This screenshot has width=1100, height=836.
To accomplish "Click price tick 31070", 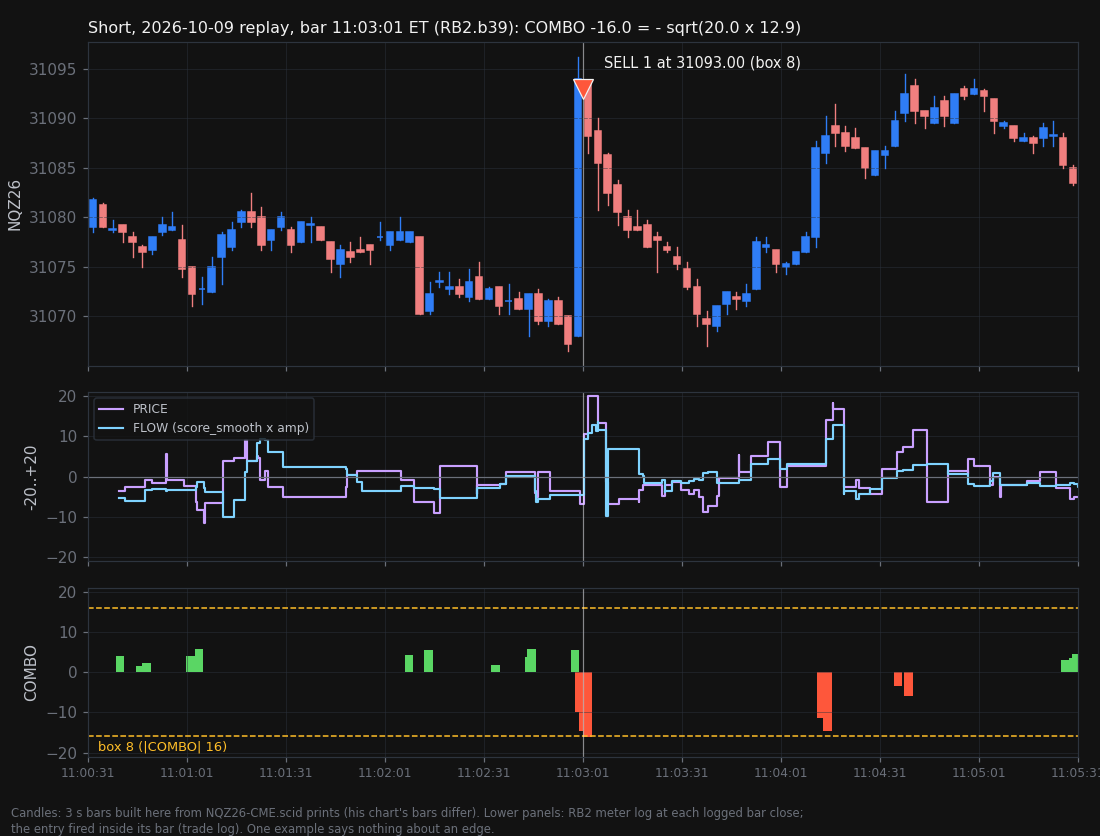I will (53, 316).
